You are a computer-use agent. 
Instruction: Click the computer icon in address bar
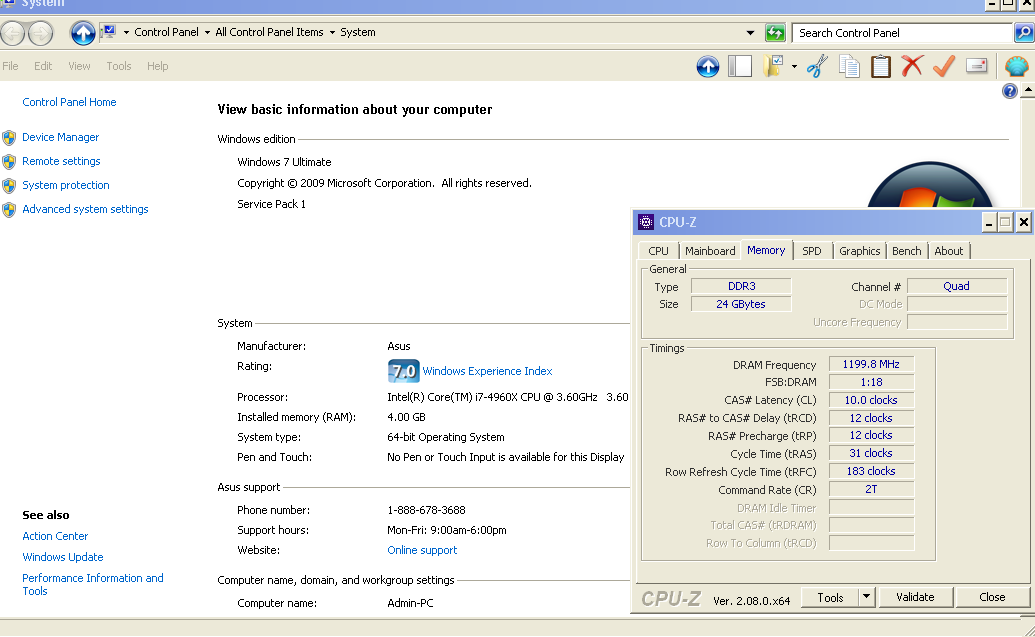109,32
